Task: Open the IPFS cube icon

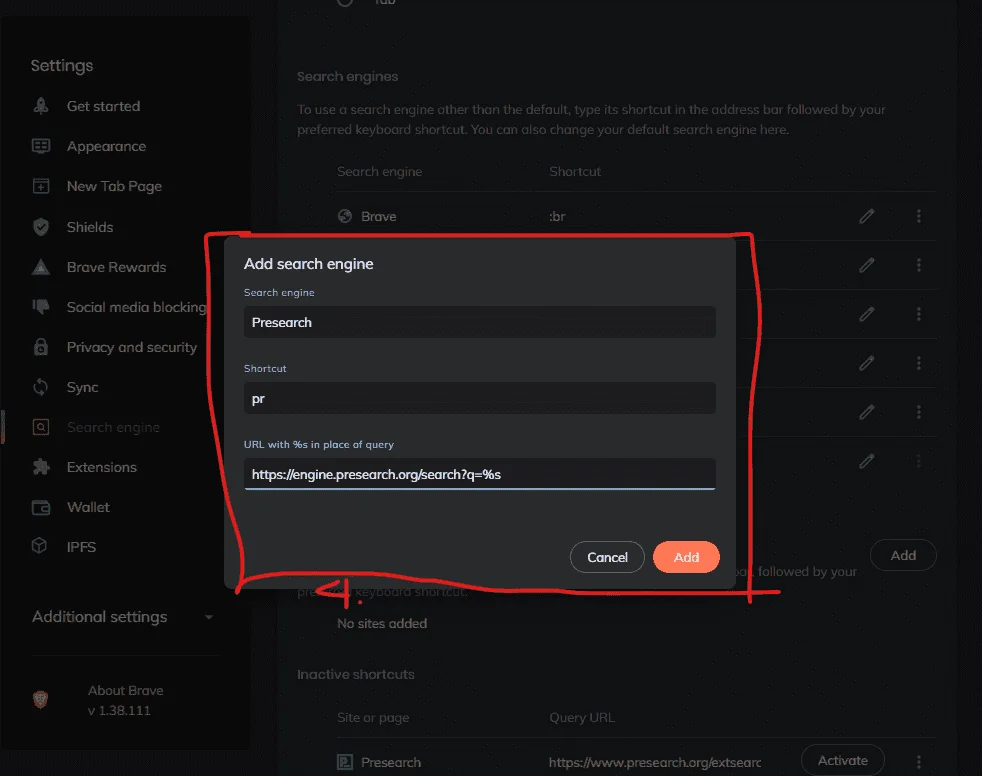Action: point(39,546)
